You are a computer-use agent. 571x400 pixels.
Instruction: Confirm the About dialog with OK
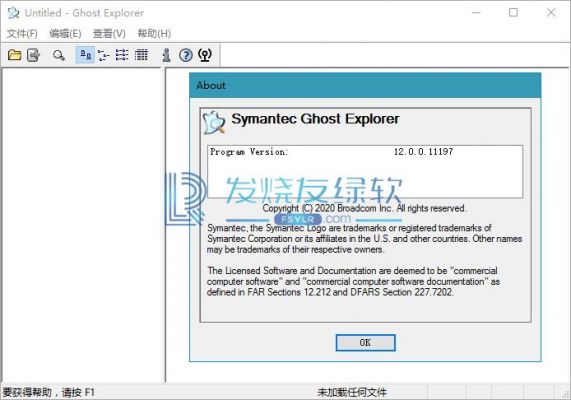365,342
